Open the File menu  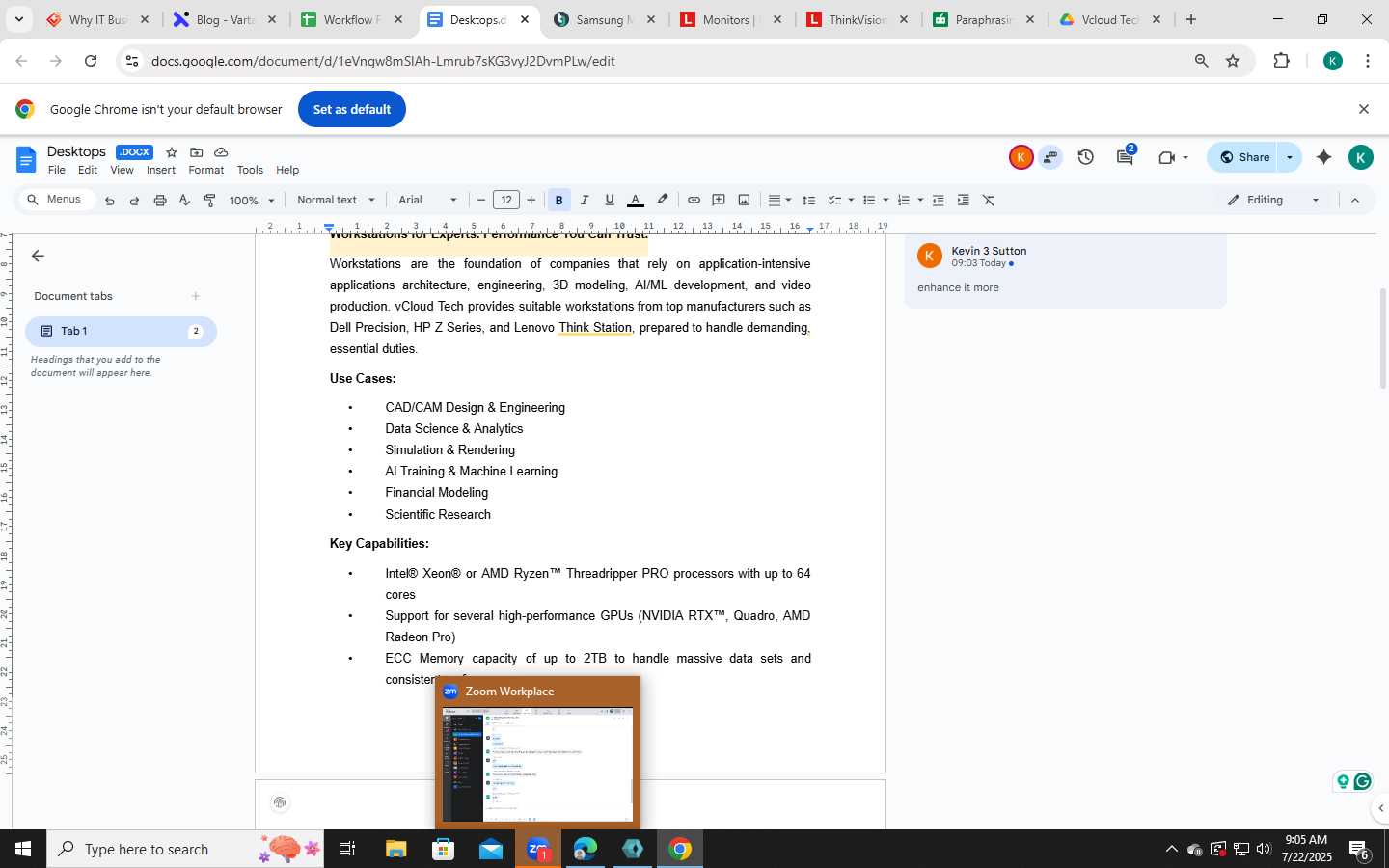pos(57,170)
